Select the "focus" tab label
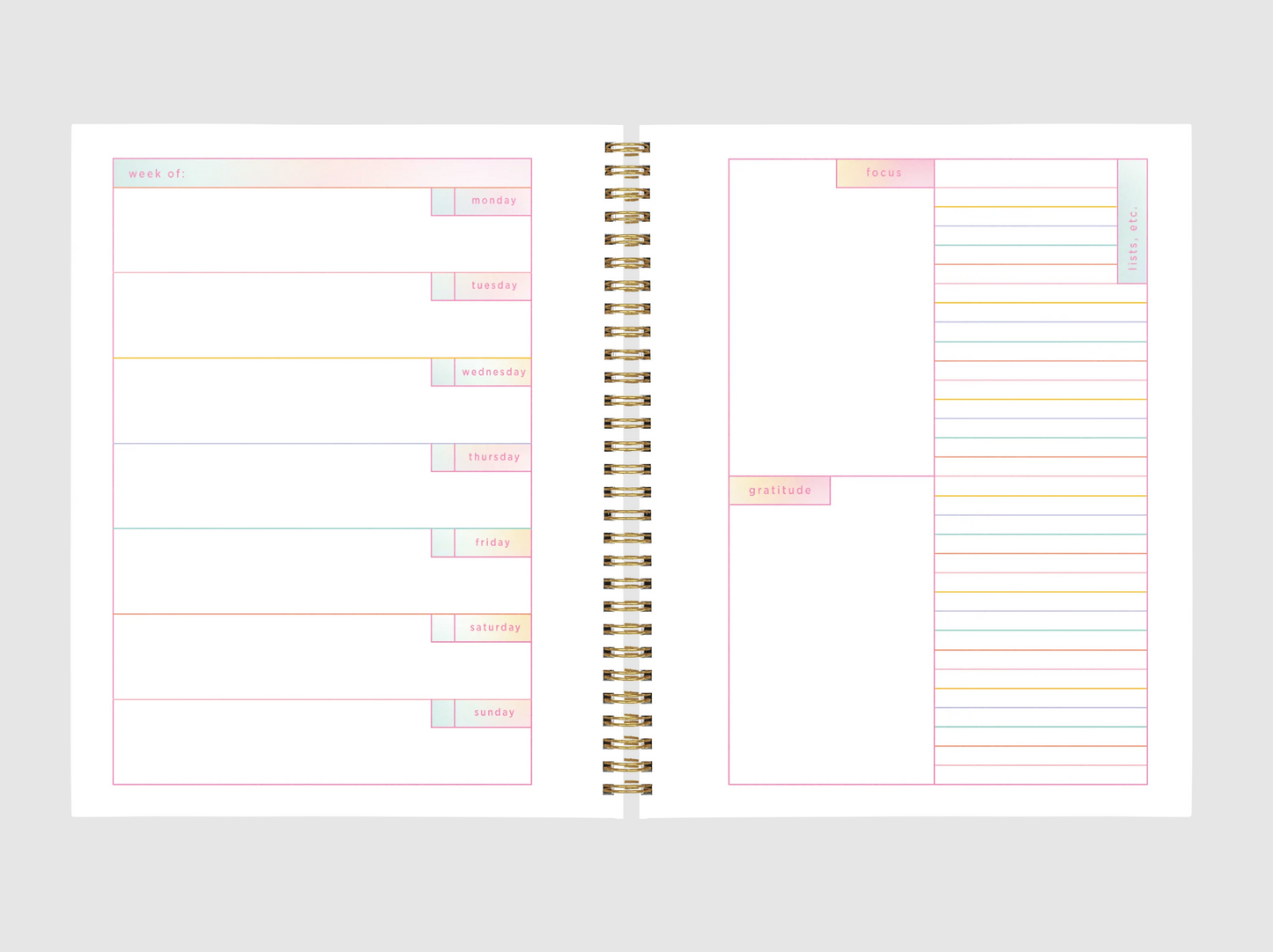The width and height of the screenshot is (1273, 952). 884,173
